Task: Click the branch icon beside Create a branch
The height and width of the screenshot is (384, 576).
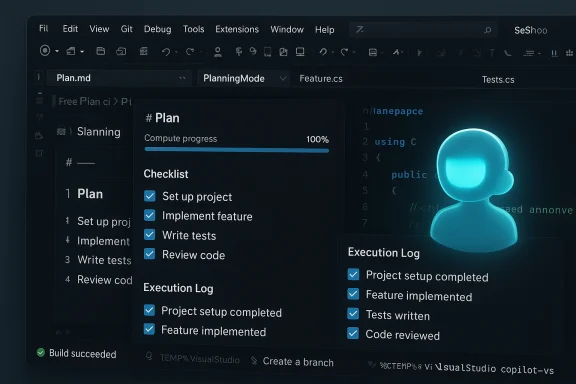Action: (x=254, y=361)
